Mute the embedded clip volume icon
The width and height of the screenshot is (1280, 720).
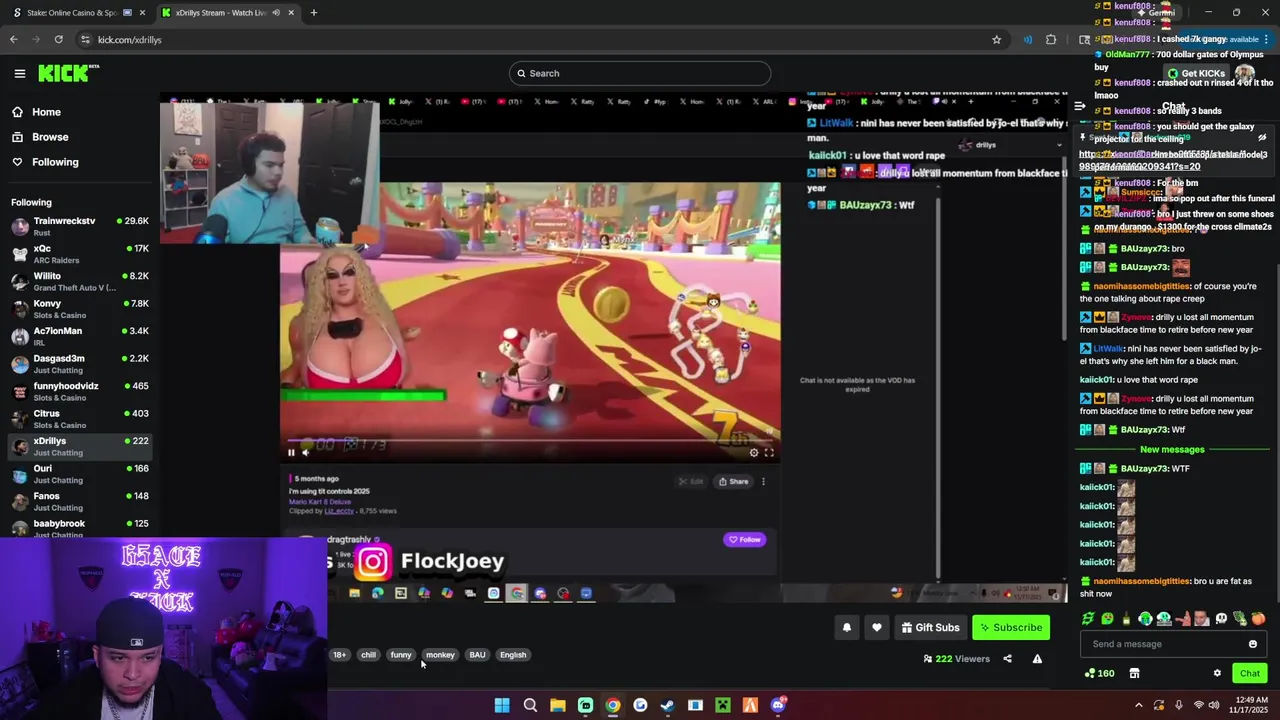pyautogui.click(x=306, y=453)
